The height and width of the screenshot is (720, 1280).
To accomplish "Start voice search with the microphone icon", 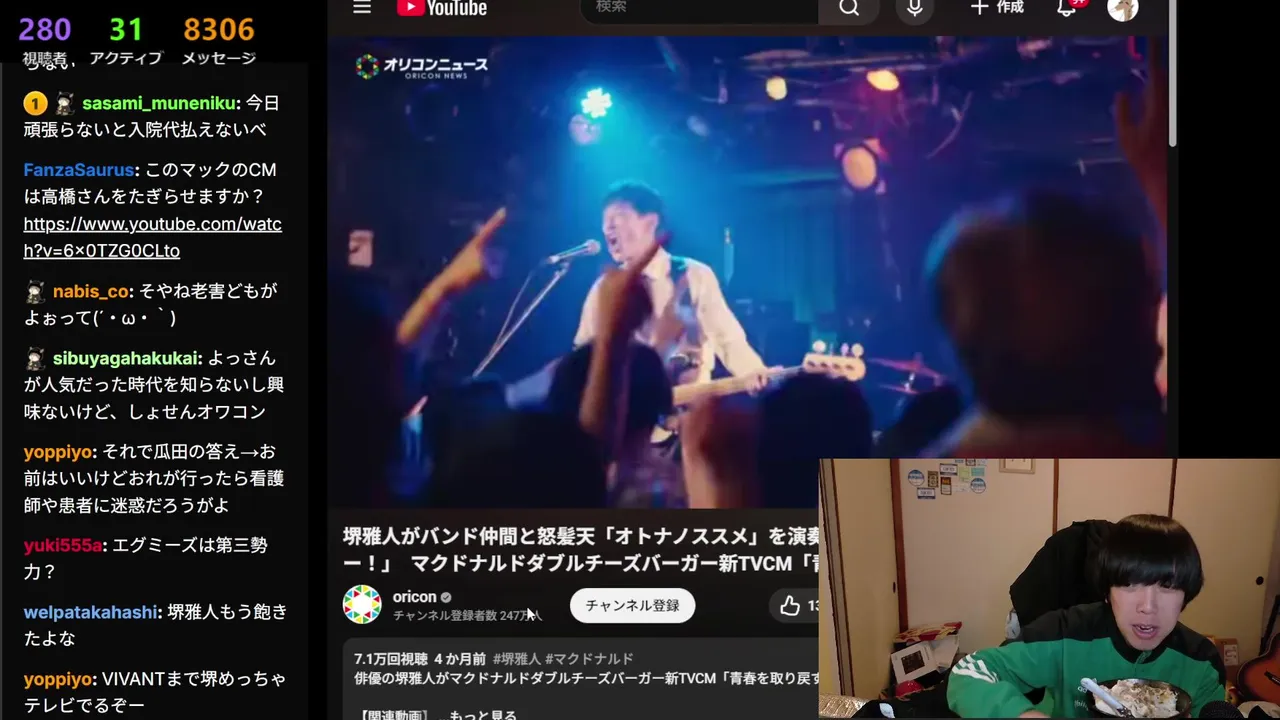I will [915, 8].
